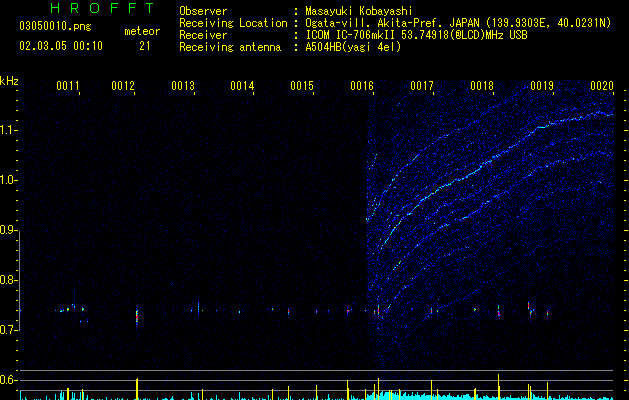This screenshot has height=400, width=629.
Task: Click the 0.8 frequency axis label
Action: (8, 280)
